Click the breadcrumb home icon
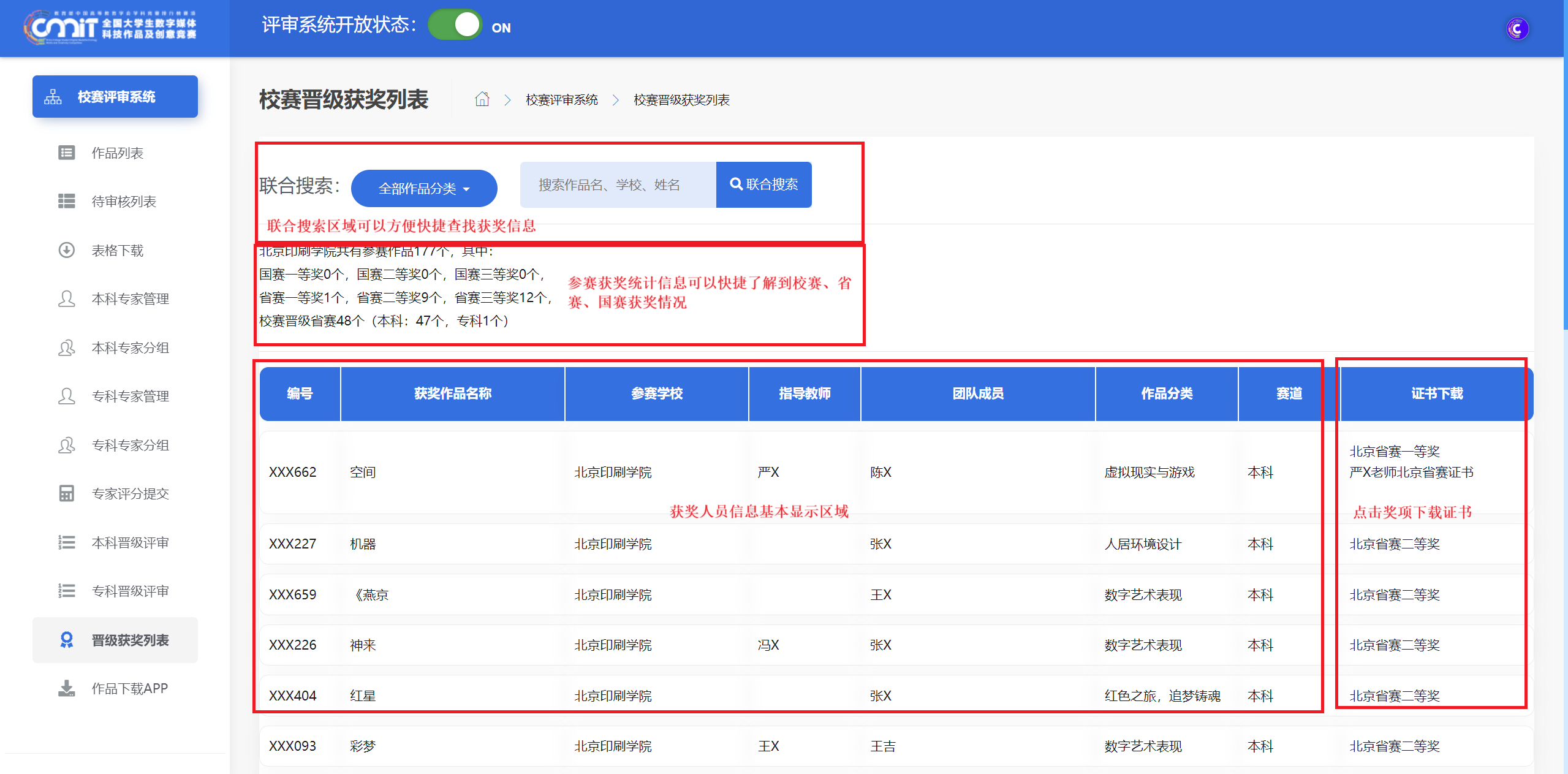The image size is (1568, 774). 482,99
